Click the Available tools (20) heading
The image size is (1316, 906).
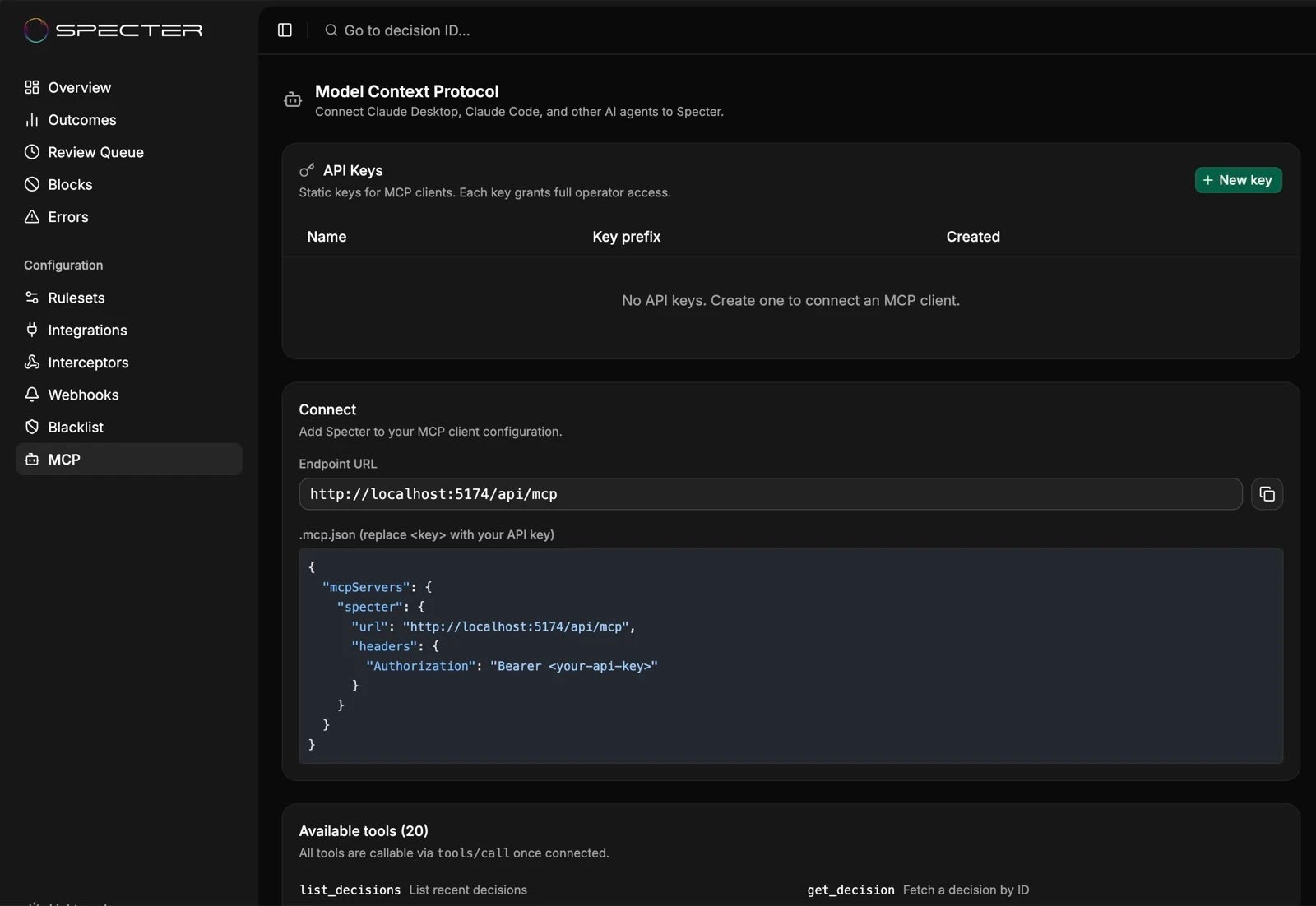[364, 831]
